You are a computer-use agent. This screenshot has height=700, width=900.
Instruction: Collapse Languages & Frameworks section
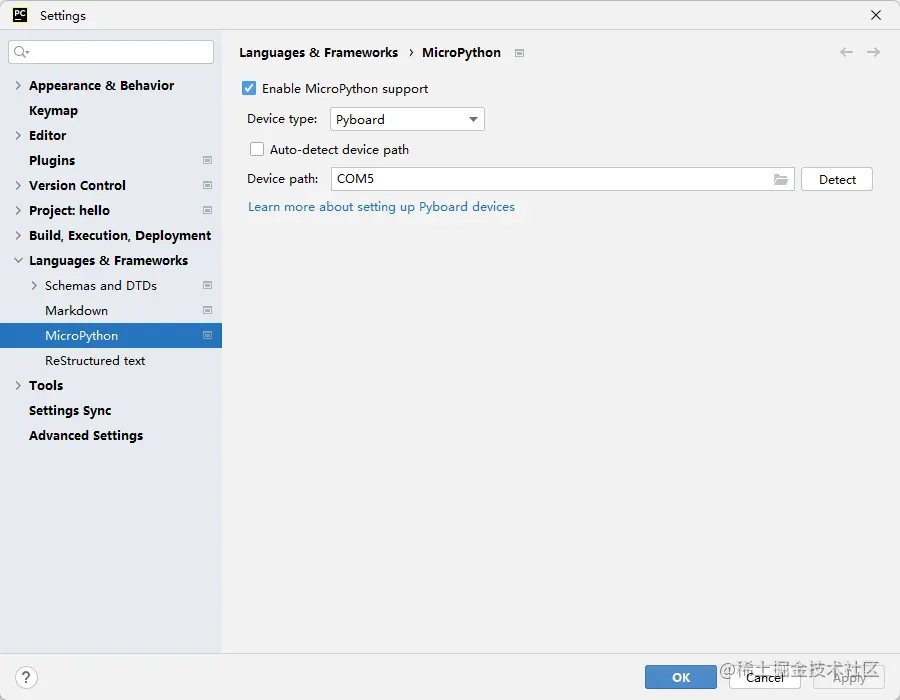point(18,260)
